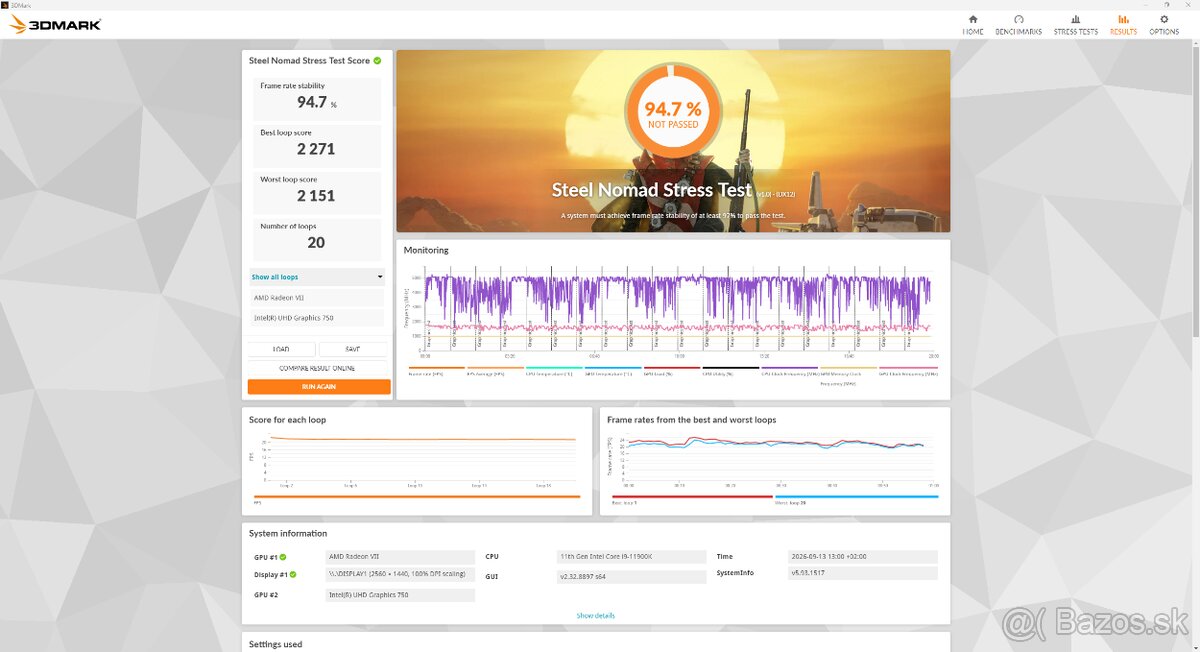Select Intel(R) UHD Graphics 750 under Show all loops

point(317,318)
